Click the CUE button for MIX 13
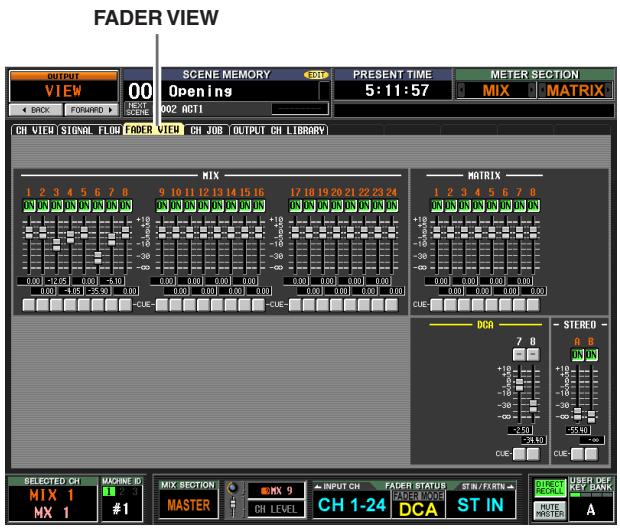 click(217, 305)
